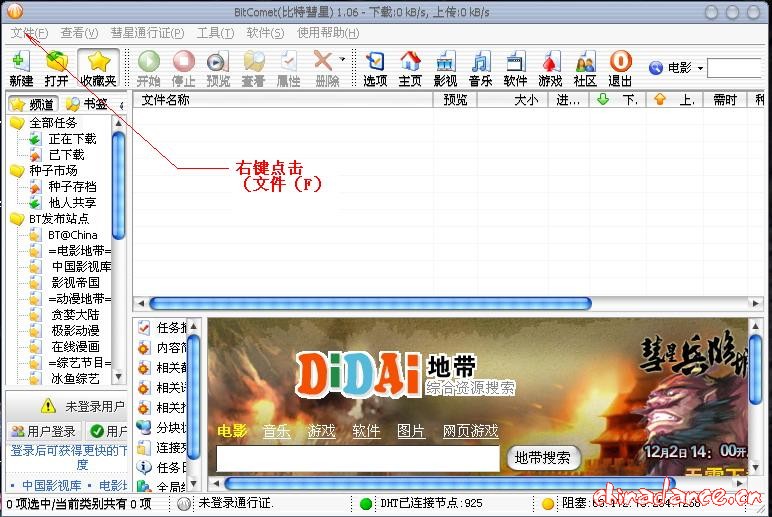772x517 pixels.
Task: Click the 退出 (Exit) toolbar icon
Action: tap(620, 68)
